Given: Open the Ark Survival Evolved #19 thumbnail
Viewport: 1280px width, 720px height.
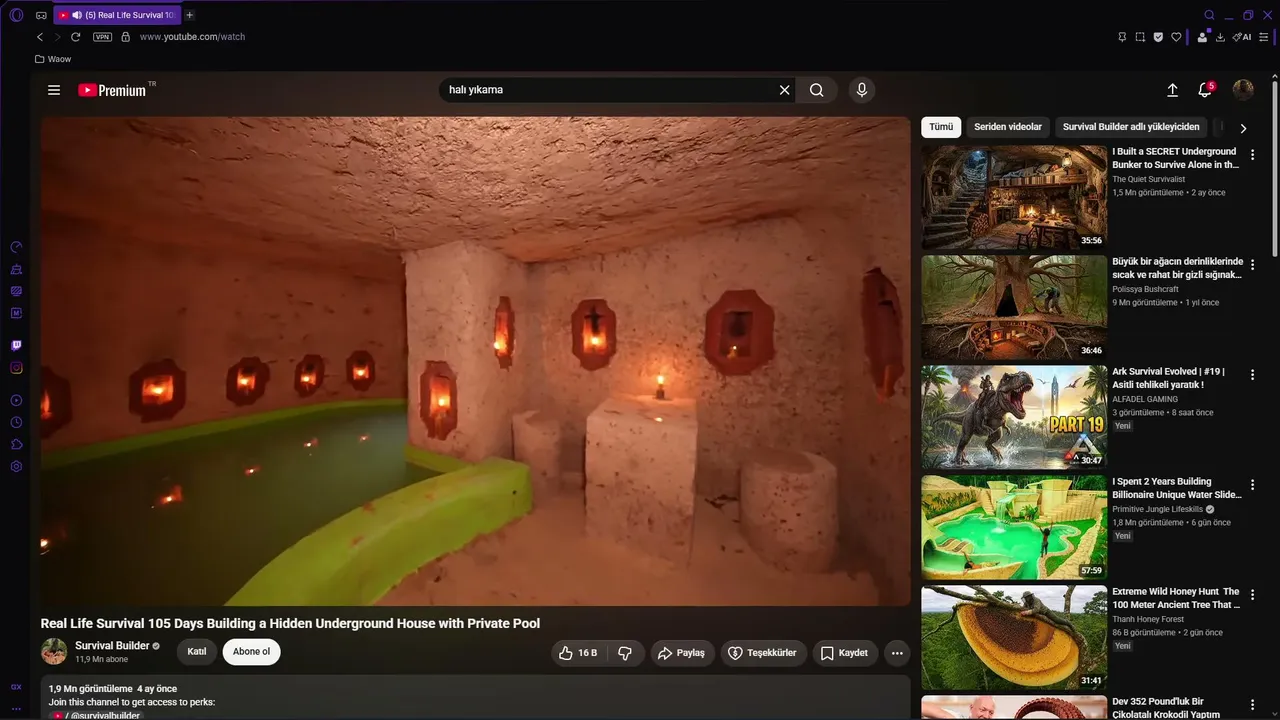Looking at the screenshot, I should point(1014,417).
